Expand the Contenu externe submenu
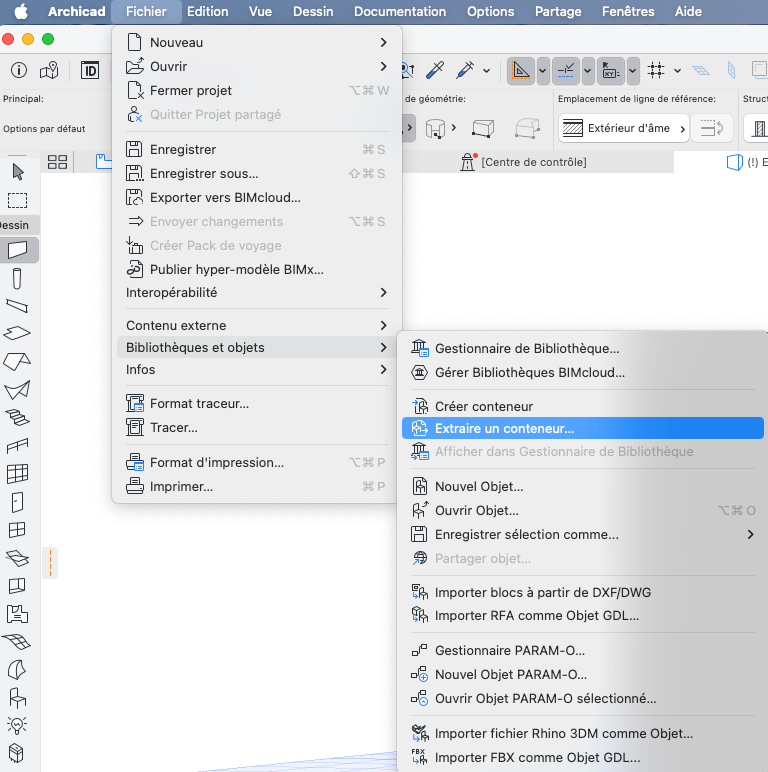This screenshot has width=768, height=772. [x=256, y=325]
